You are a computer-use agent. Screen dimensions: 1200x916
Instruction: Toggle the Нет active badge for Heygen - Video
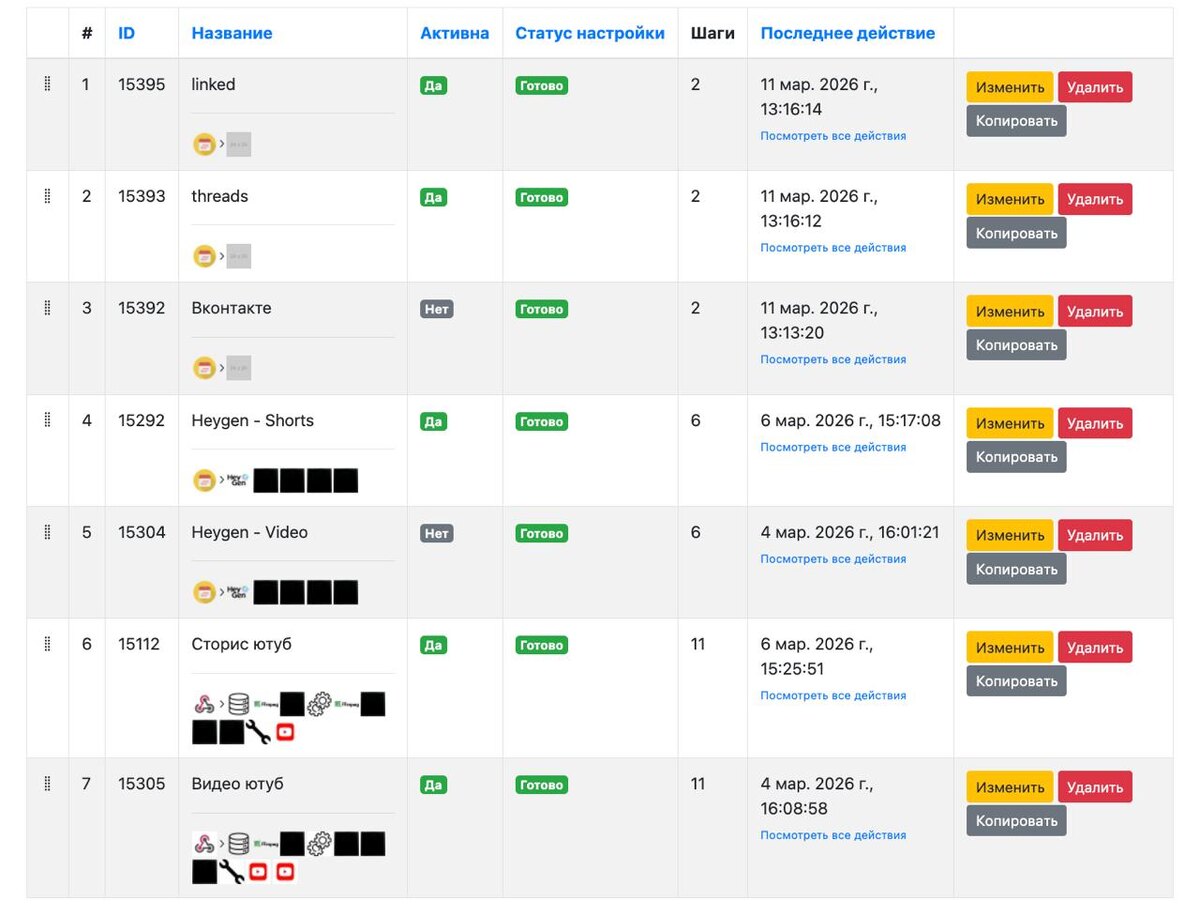pyautogui.click(x=437, y=533)
